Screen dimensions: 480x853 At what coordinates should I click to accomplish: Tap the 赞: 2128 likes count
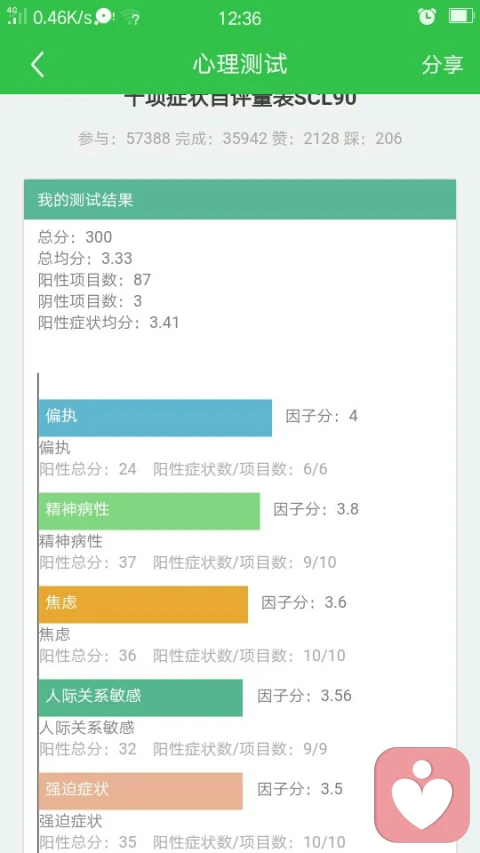tap(303, 138)
